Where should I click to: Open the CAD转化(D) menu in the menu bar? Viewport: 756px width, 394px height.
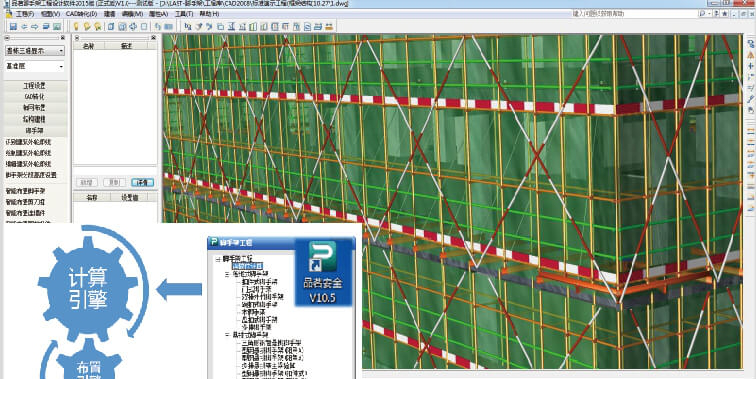point(81,14)
